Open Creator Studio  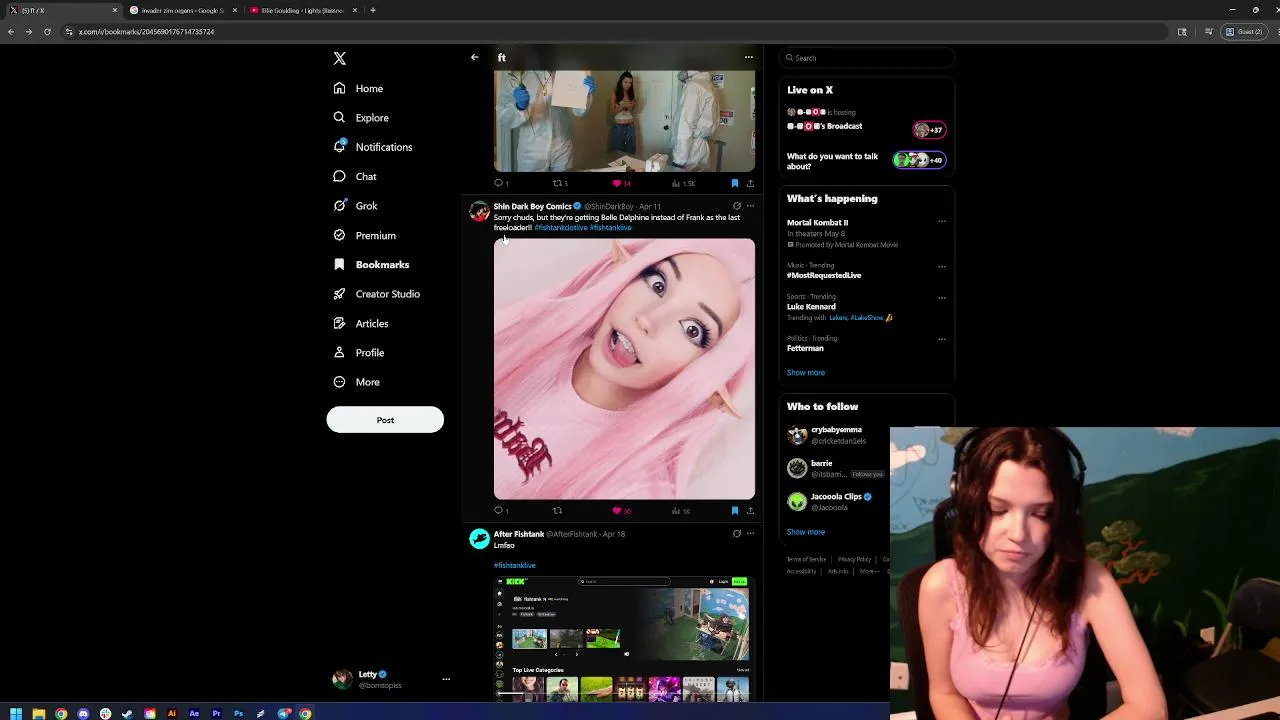pyautogui.click(x=376, y=294)
